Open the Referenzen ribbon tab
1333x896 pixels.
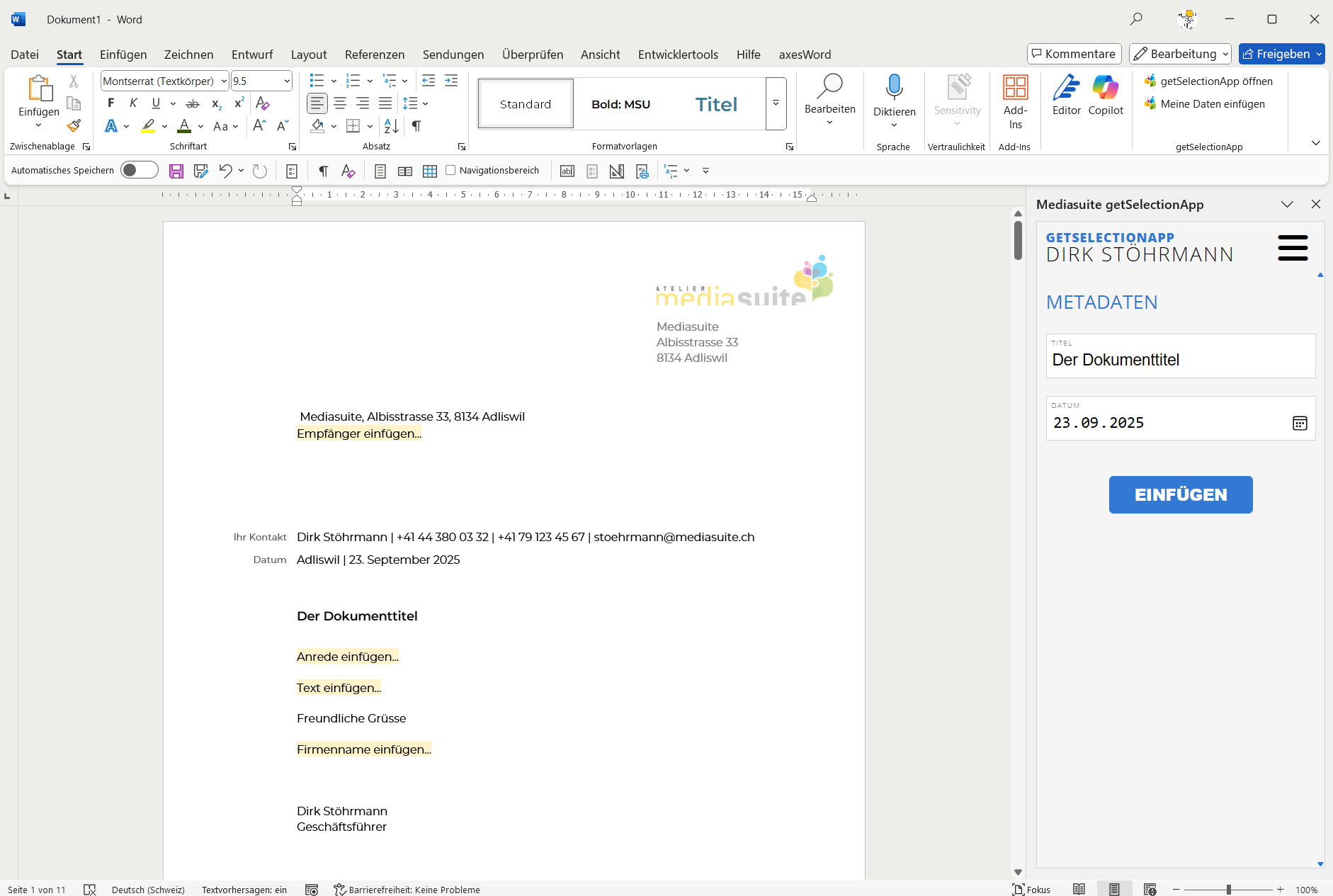(x=375, y=55)
